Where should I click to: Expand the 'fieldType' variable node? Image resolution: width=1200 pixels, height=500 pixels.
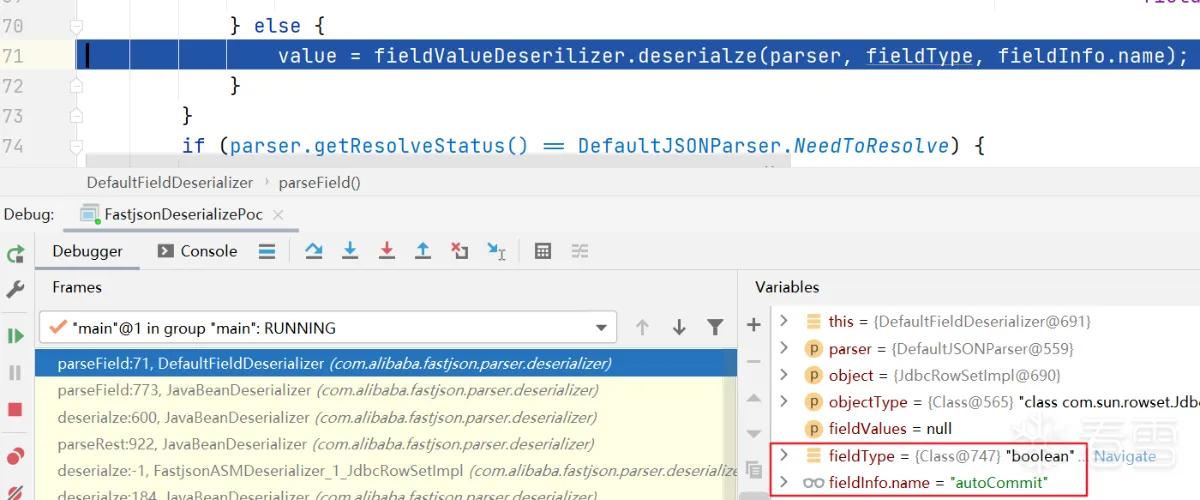[784, 456]
